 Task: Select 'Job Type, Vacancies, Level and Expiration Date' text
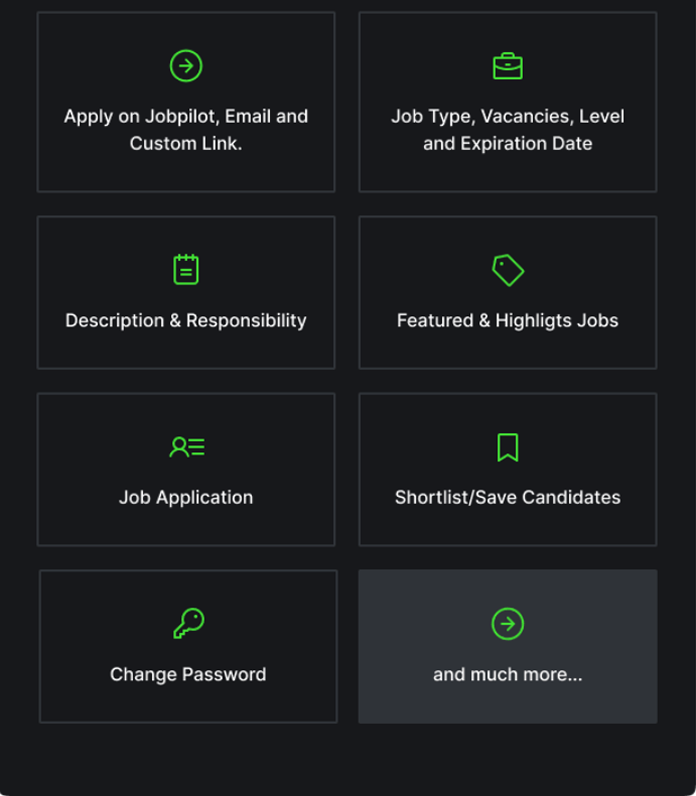click(508, 130)
